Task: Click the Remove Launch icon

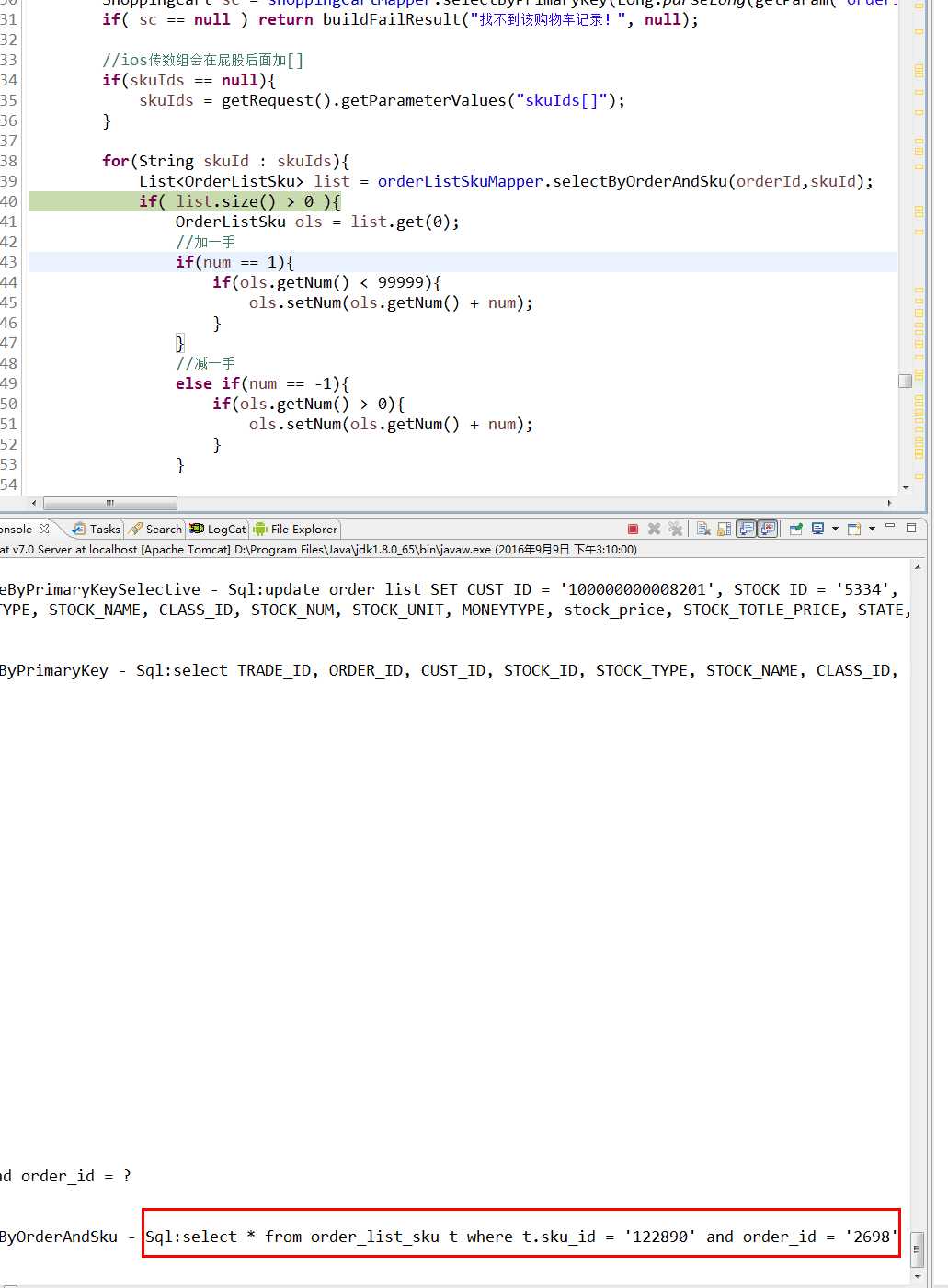Action: pyautogui.click(x=654, y=529)
